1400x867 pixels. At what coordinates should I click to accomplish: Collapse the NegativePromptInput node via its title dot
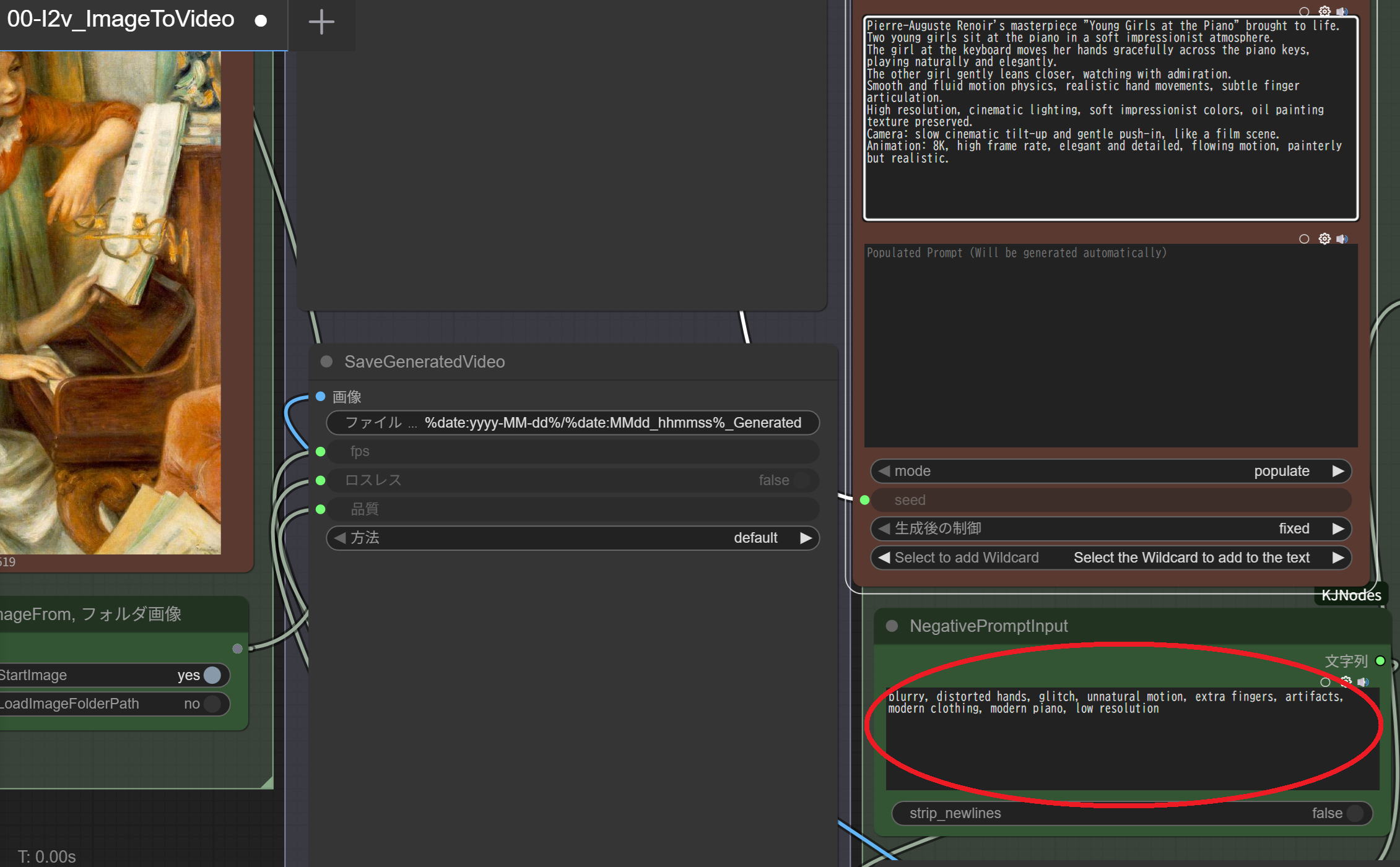pos(892,626)
